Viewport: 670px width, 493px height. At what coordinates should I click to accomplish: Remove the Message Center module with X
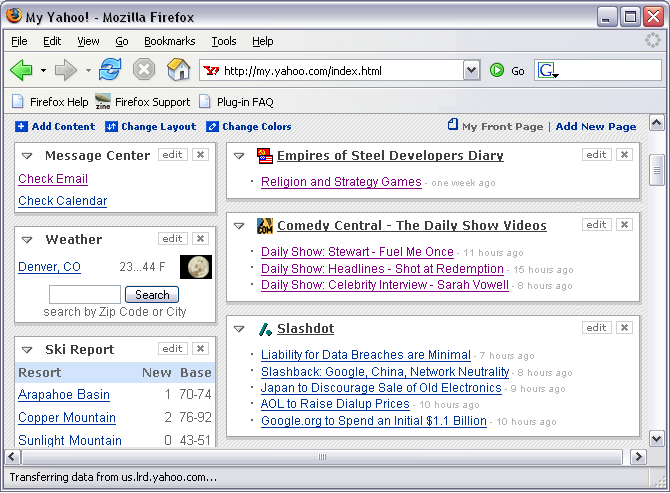200,155
